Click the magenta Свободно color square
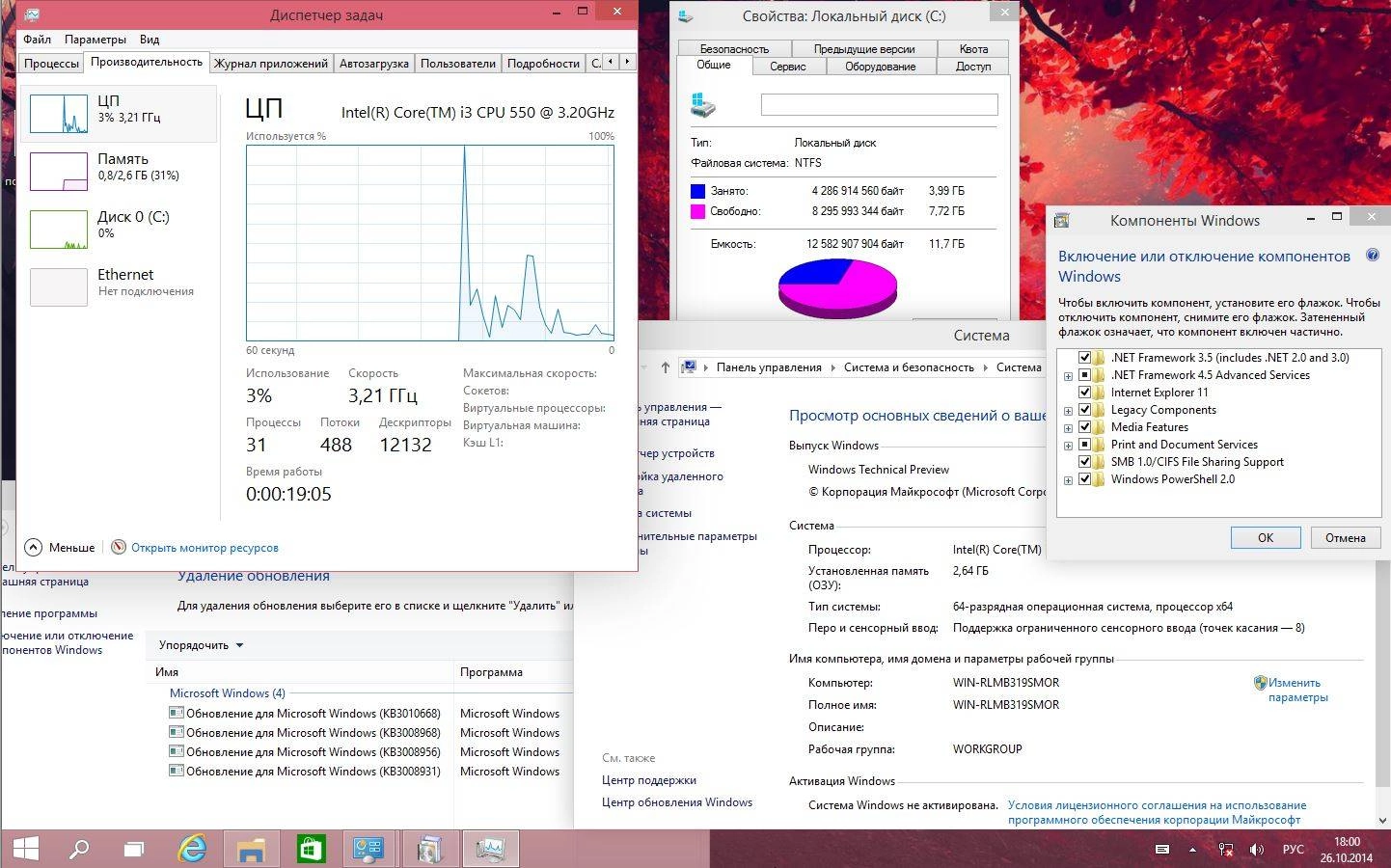Image resolution: width=1391 pixels, height=868 pixels. (698, 211)
